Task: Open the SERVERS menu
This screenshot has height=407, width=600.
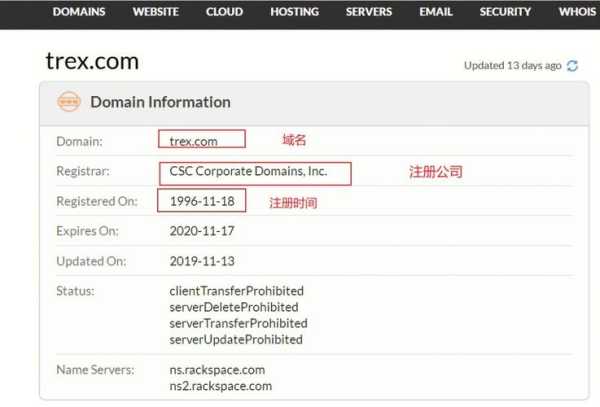Action: 369,12
